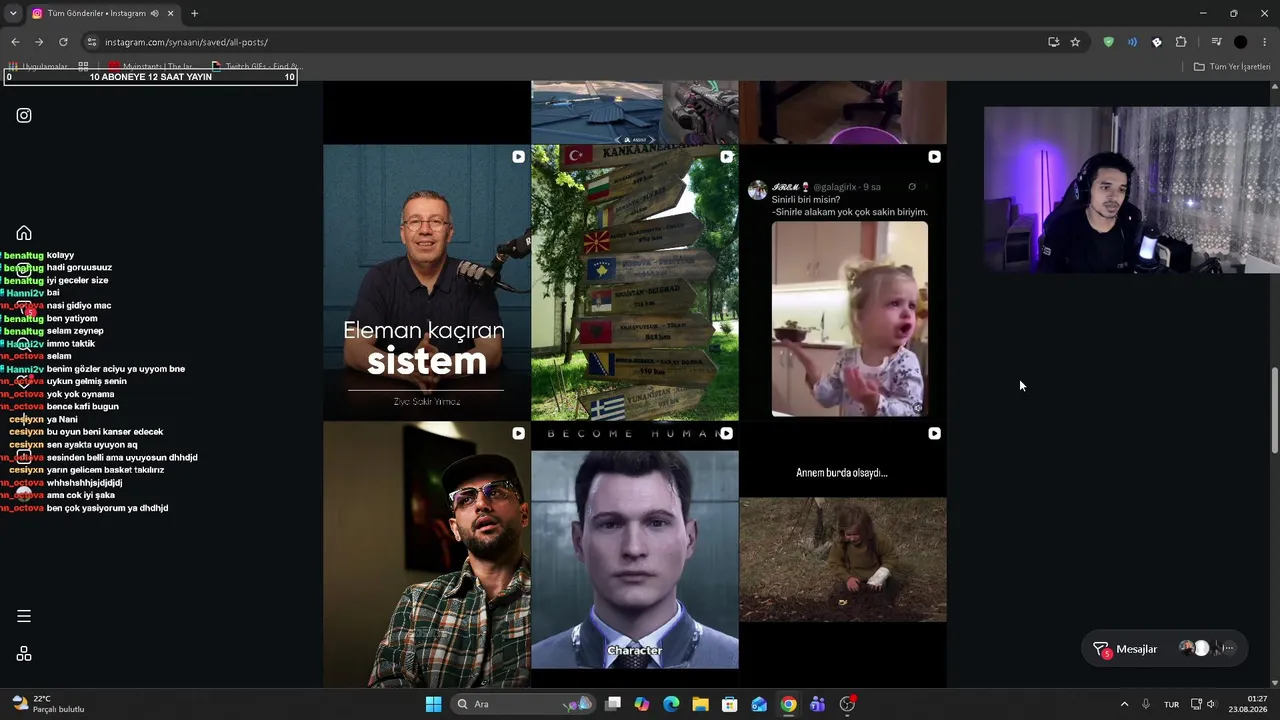
Task: Open the media control icon in toolbar
Action: tap(1216, 42)
